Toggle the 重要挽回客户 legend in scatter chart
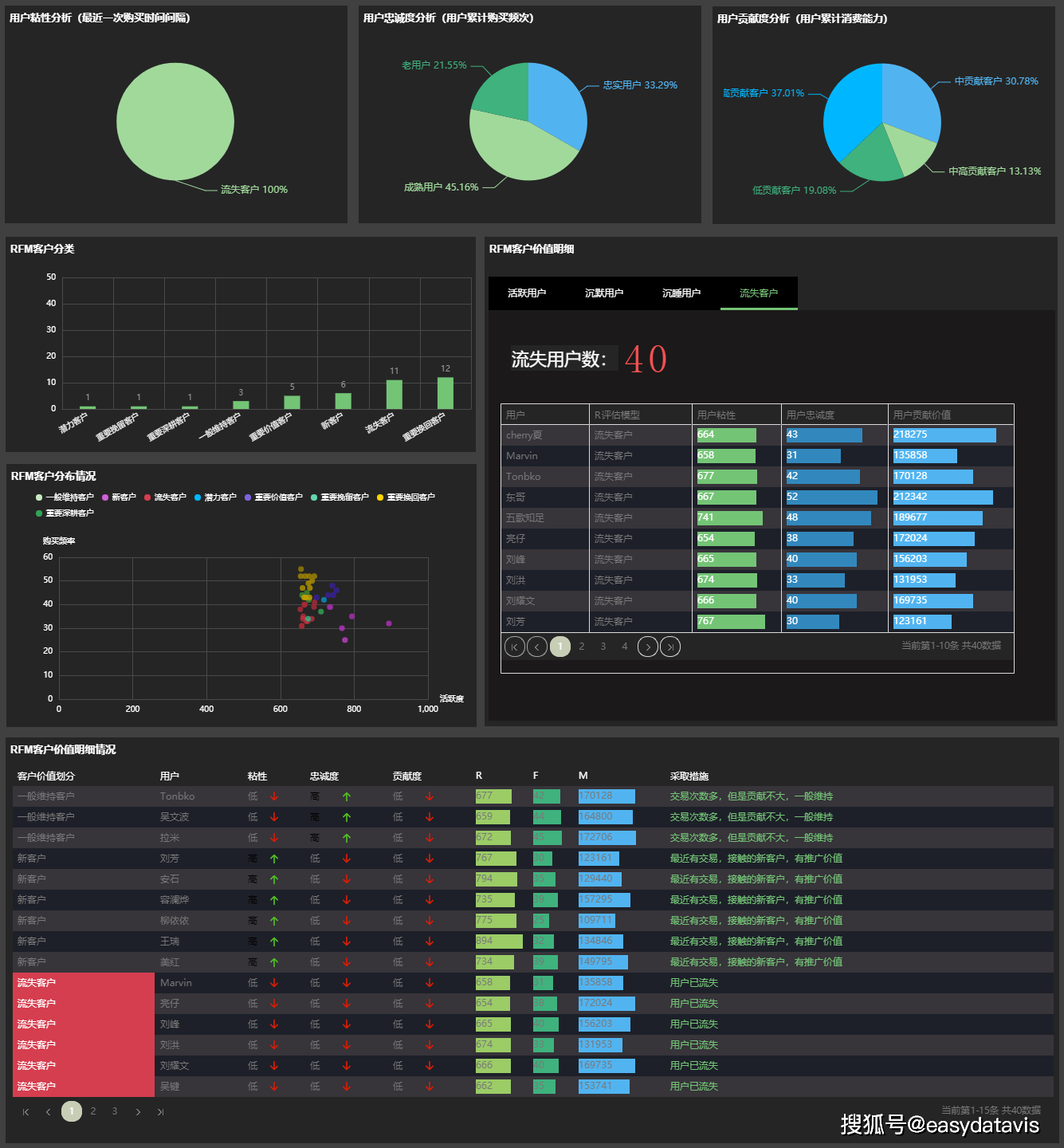The width and height of the screenshot is (1064, 1148). 406,497
